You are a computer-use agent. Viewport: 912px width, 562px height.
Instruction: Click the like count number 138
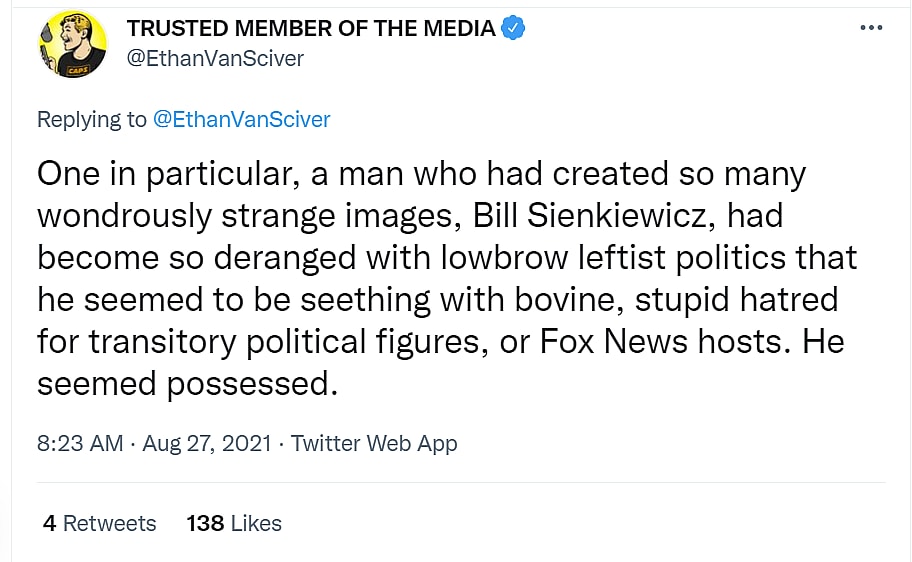click(x=205, y=523)
